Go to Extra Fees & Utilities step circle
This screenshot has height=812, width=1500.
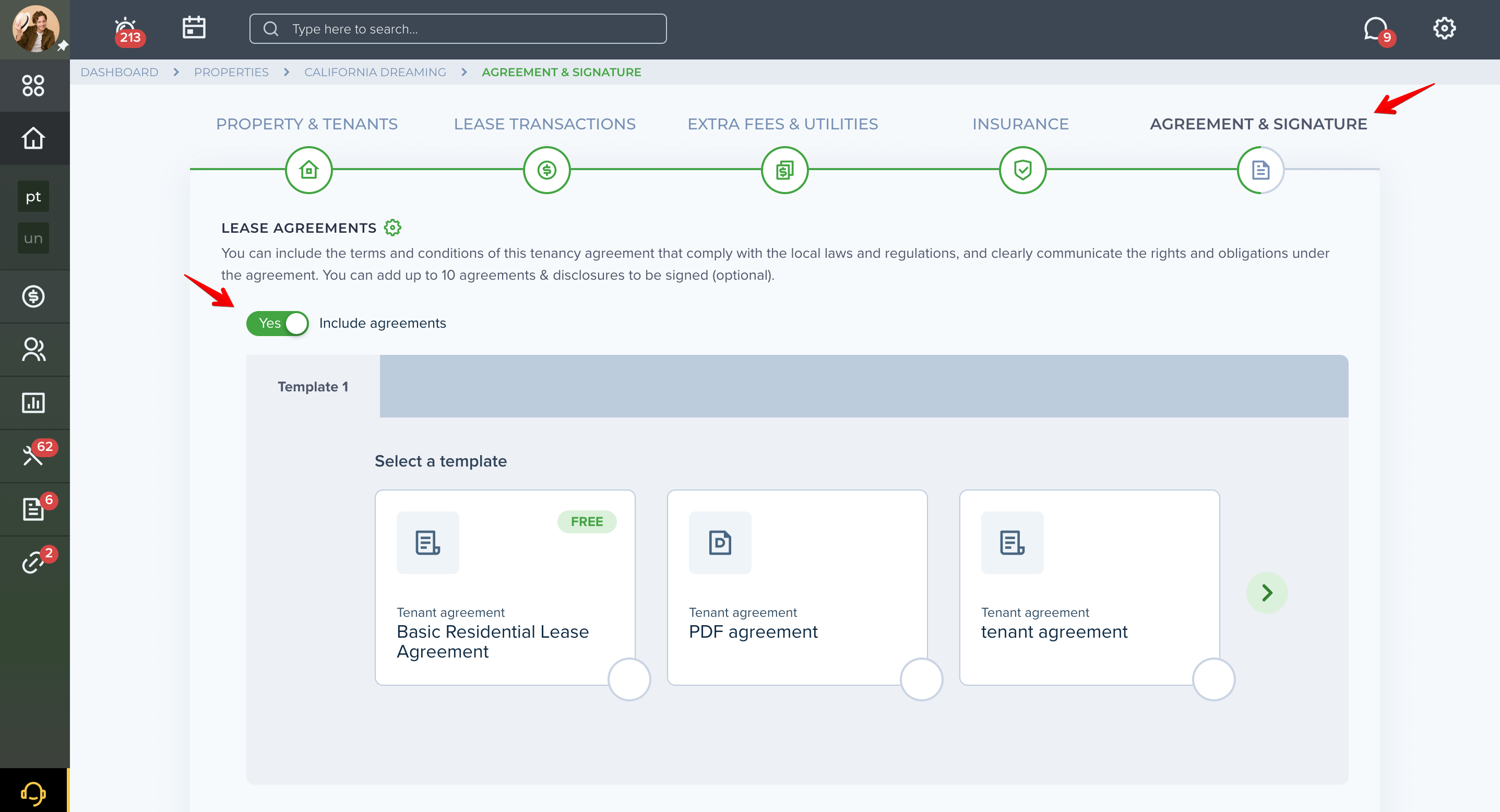point(785,170)
